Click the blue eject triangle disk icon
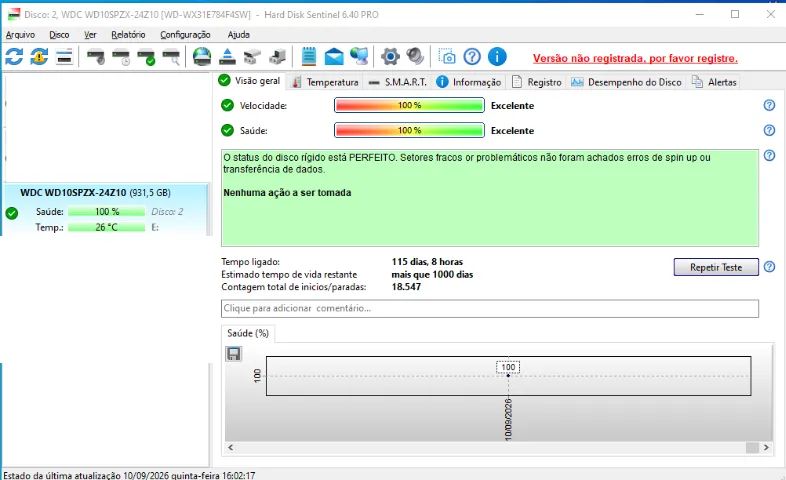 (227, 57)
